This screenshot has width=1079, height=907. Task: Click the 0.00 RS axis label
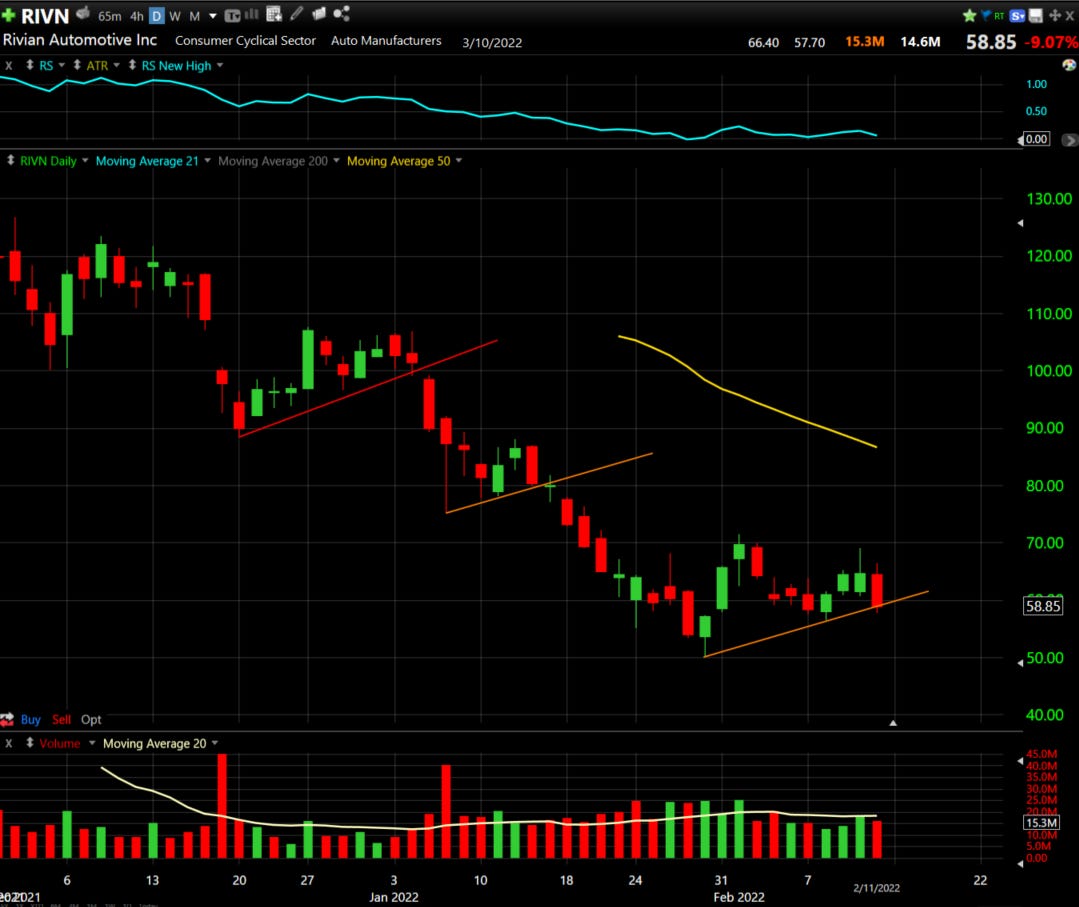pyautogui.click(x=1036, y=139)
